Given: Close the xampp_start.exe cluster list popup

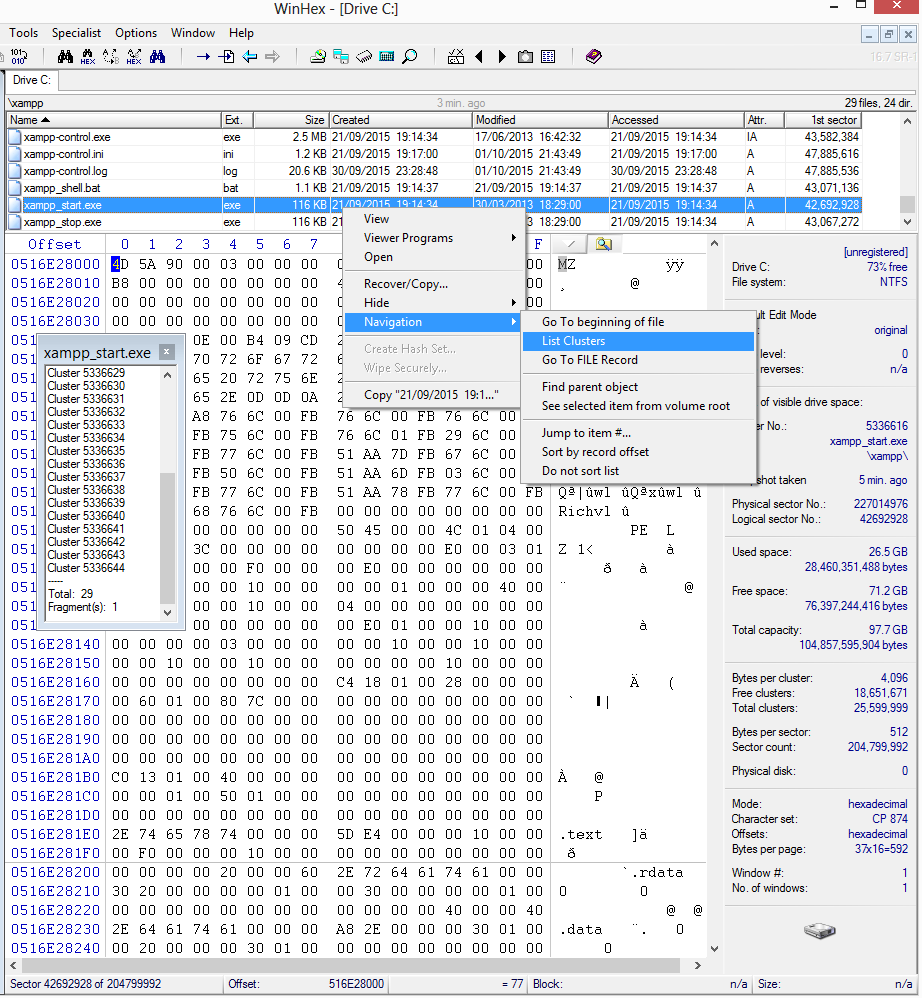Looking at the screenshot, I should coord(167,352).
